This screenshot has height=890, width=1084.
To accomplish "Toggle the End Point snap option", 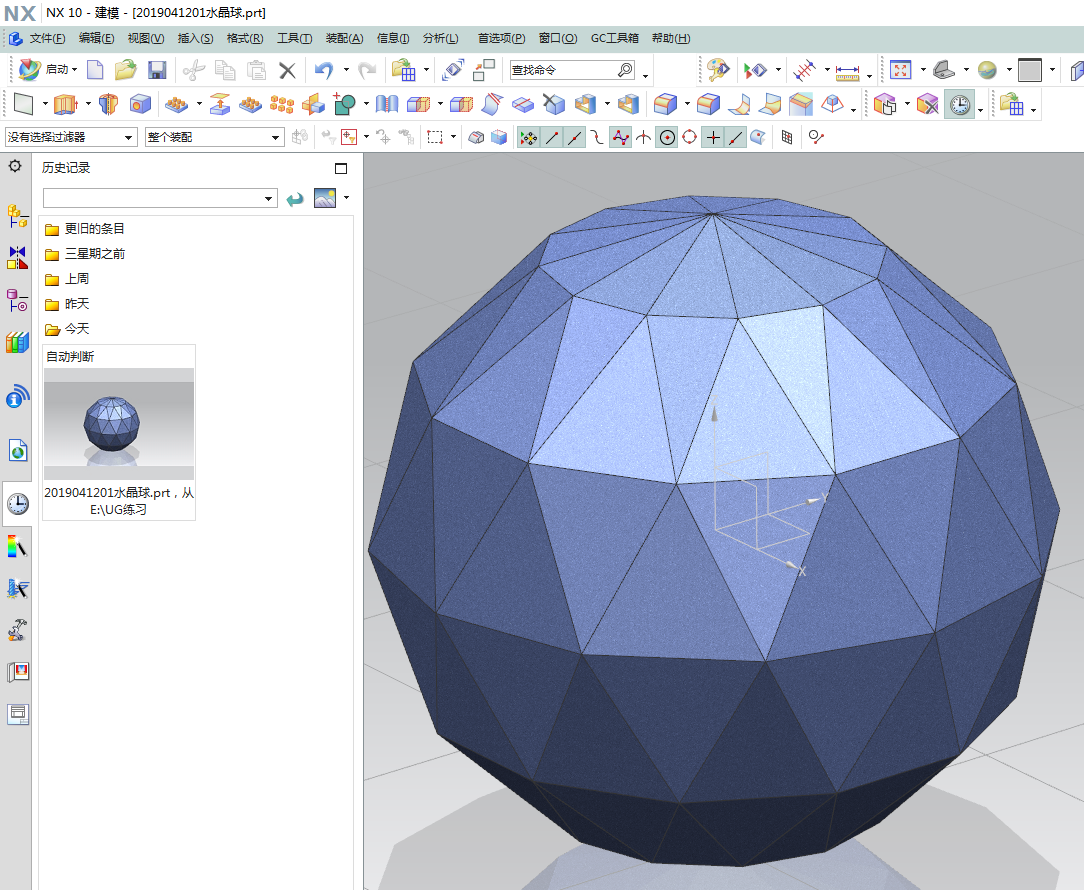I will point(551,138).
